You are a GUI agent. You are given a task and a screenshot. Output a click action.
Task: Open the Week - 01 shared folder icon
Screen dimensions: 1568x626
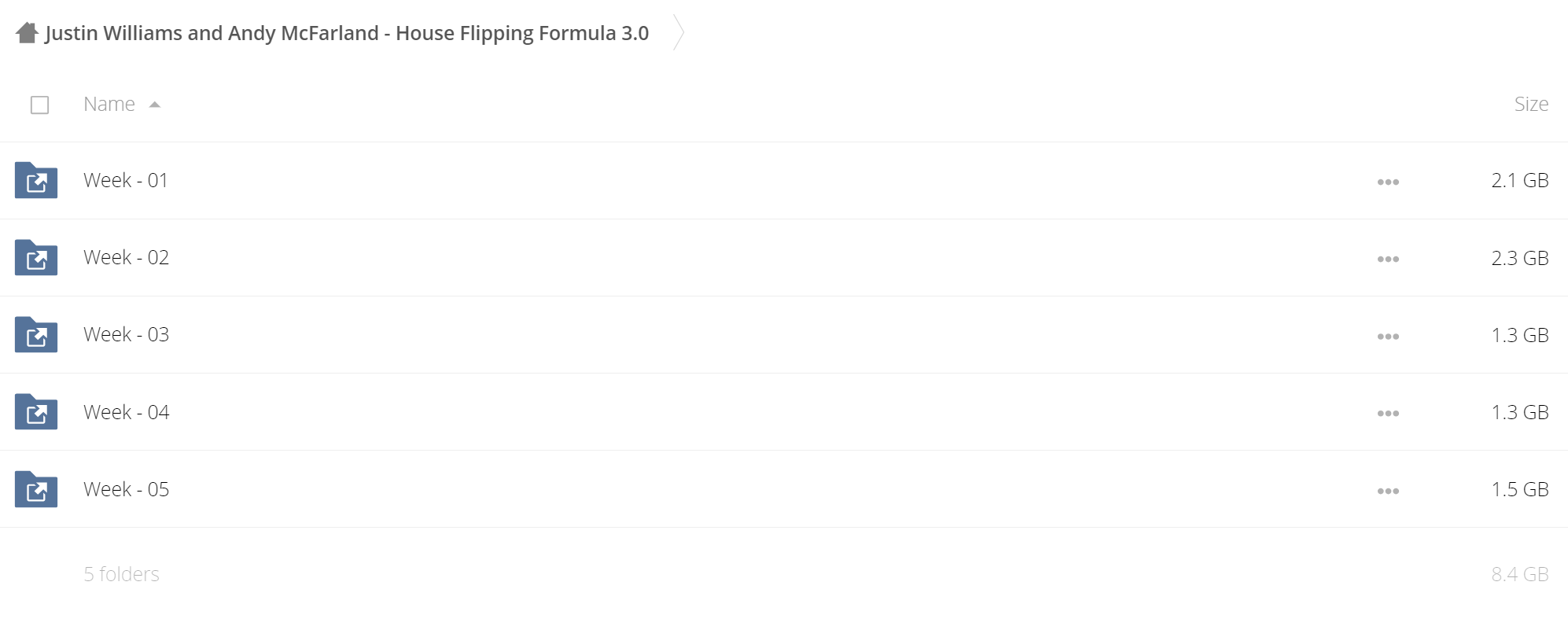pos(36,180)
